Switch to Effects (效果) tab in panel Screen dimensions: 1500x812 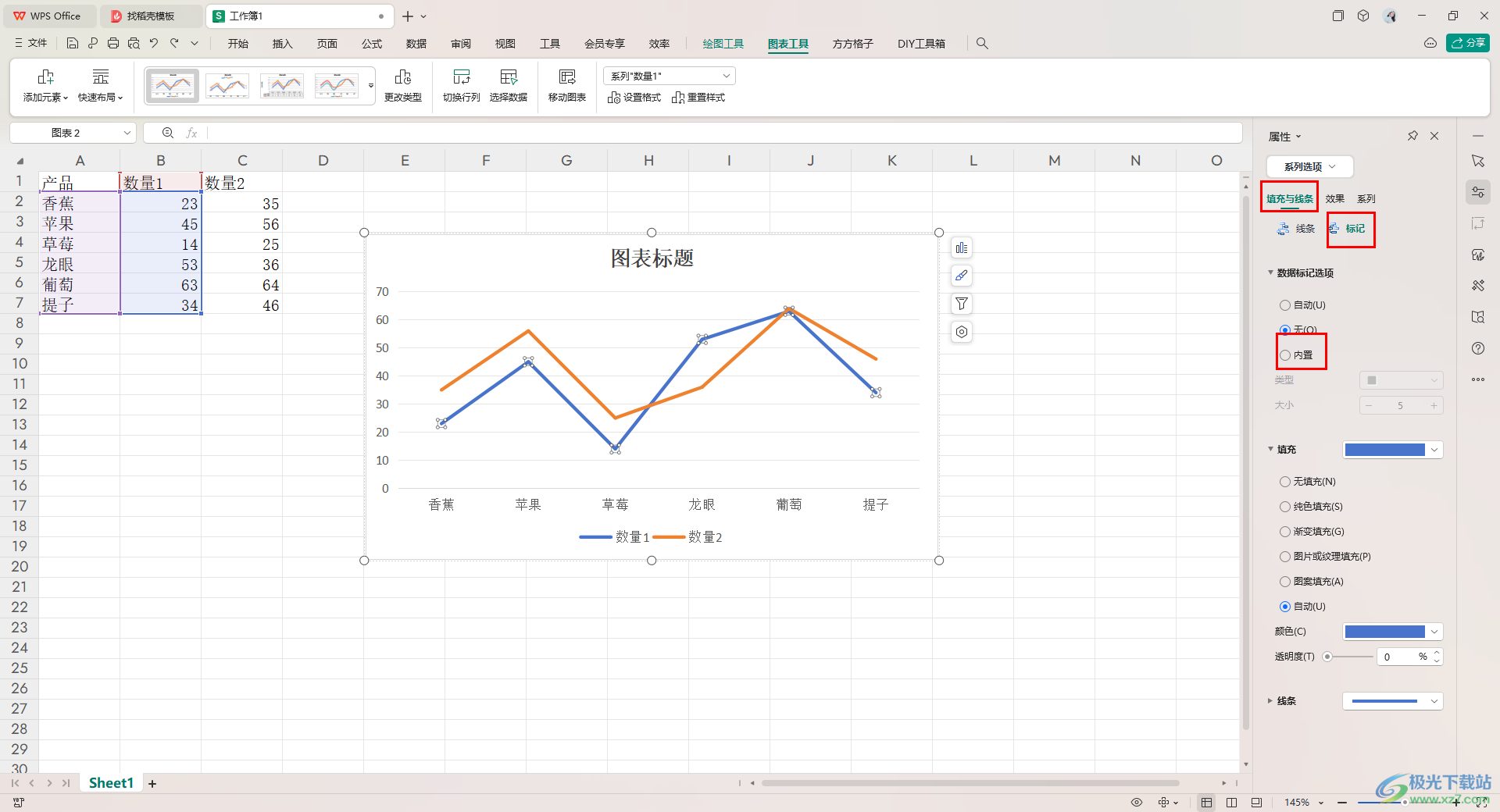click(x=1334, y=199)
